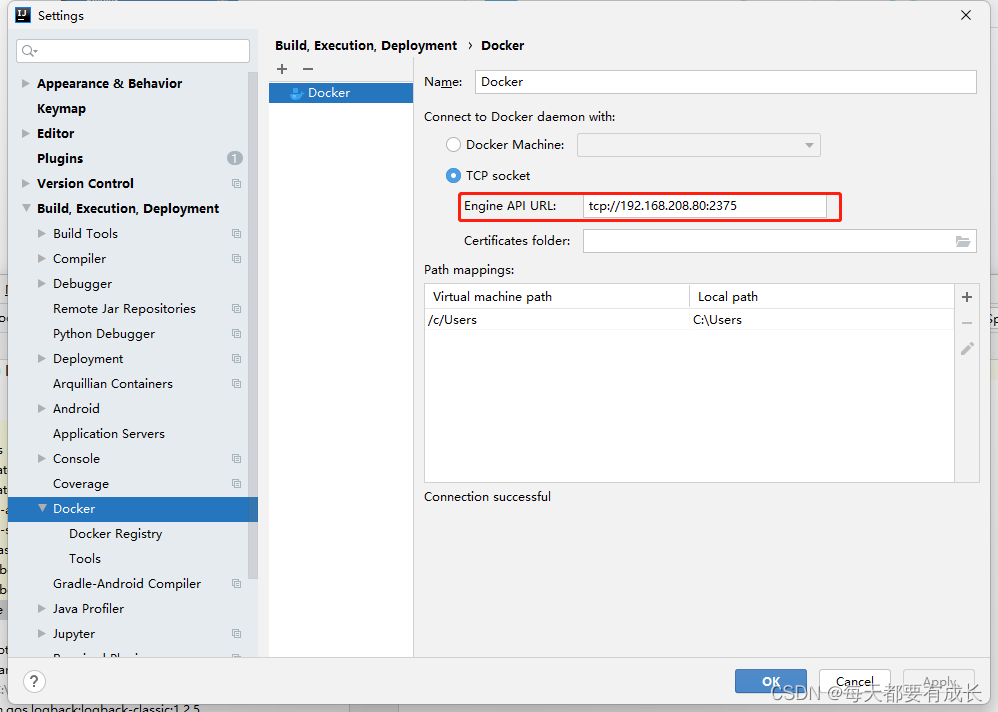The width and height of the screenshot is (998, 712).
Task: Remove the selected path mapping with - icon
Action: coord(966,322)
